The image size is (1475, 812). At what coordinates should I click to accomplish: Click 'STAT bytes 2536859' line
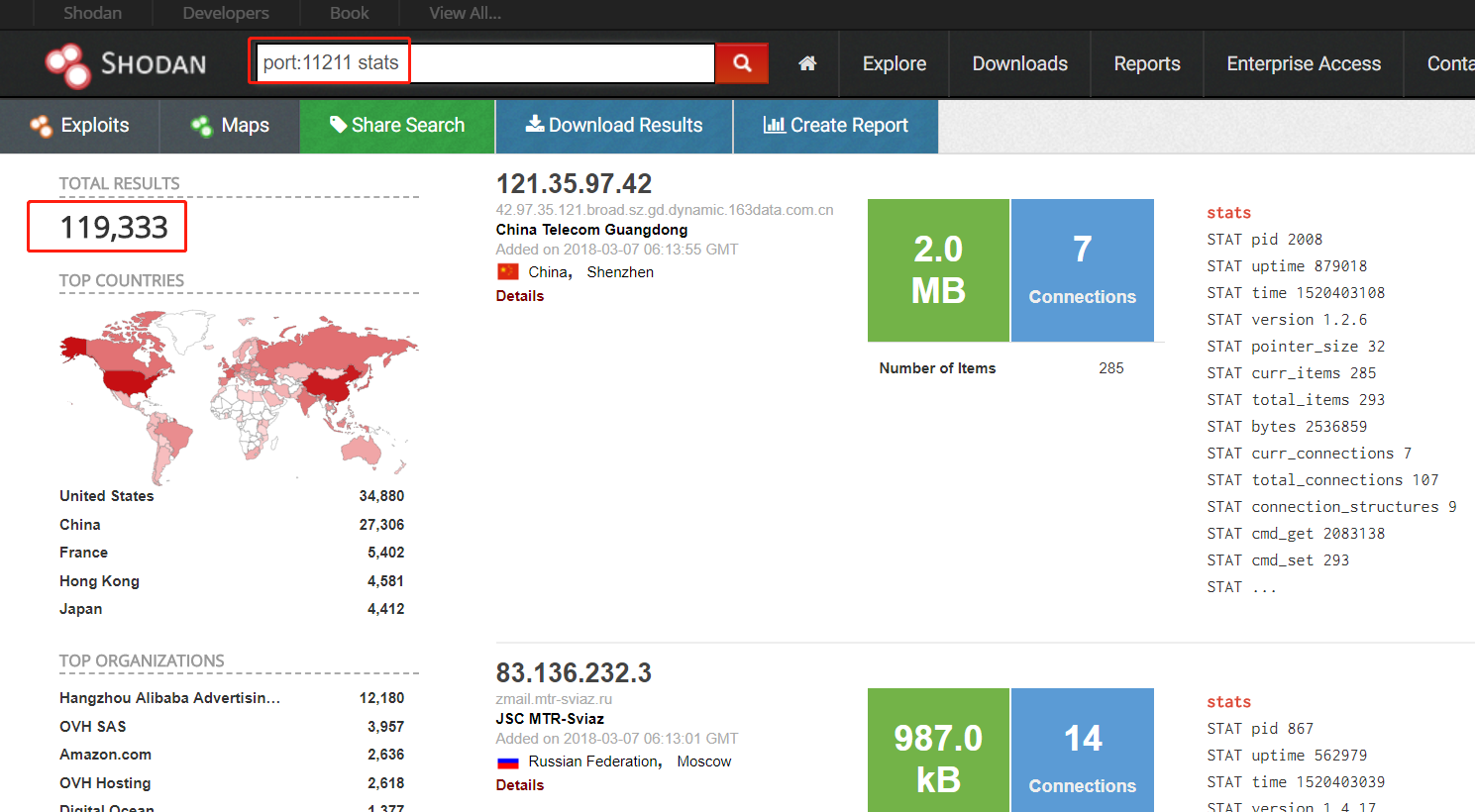click(1287, 427)
